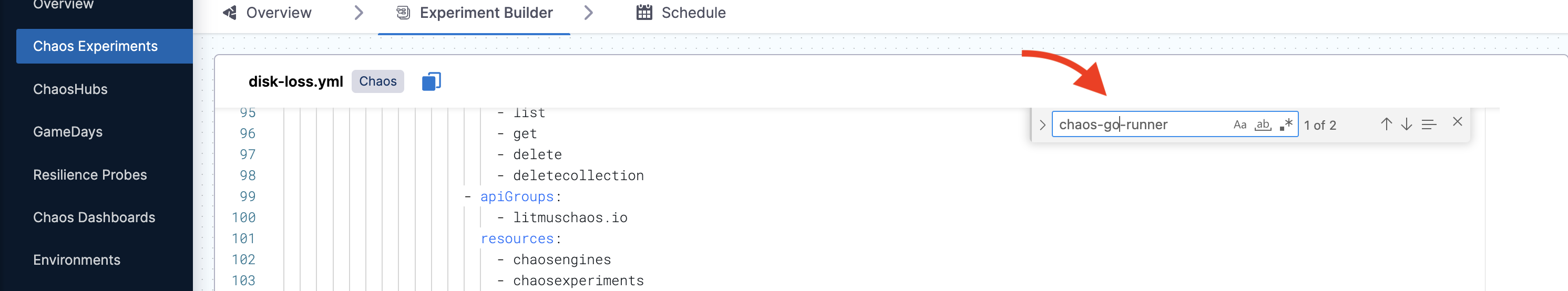Go to previous search match arrow

(x=1386, y=125)
